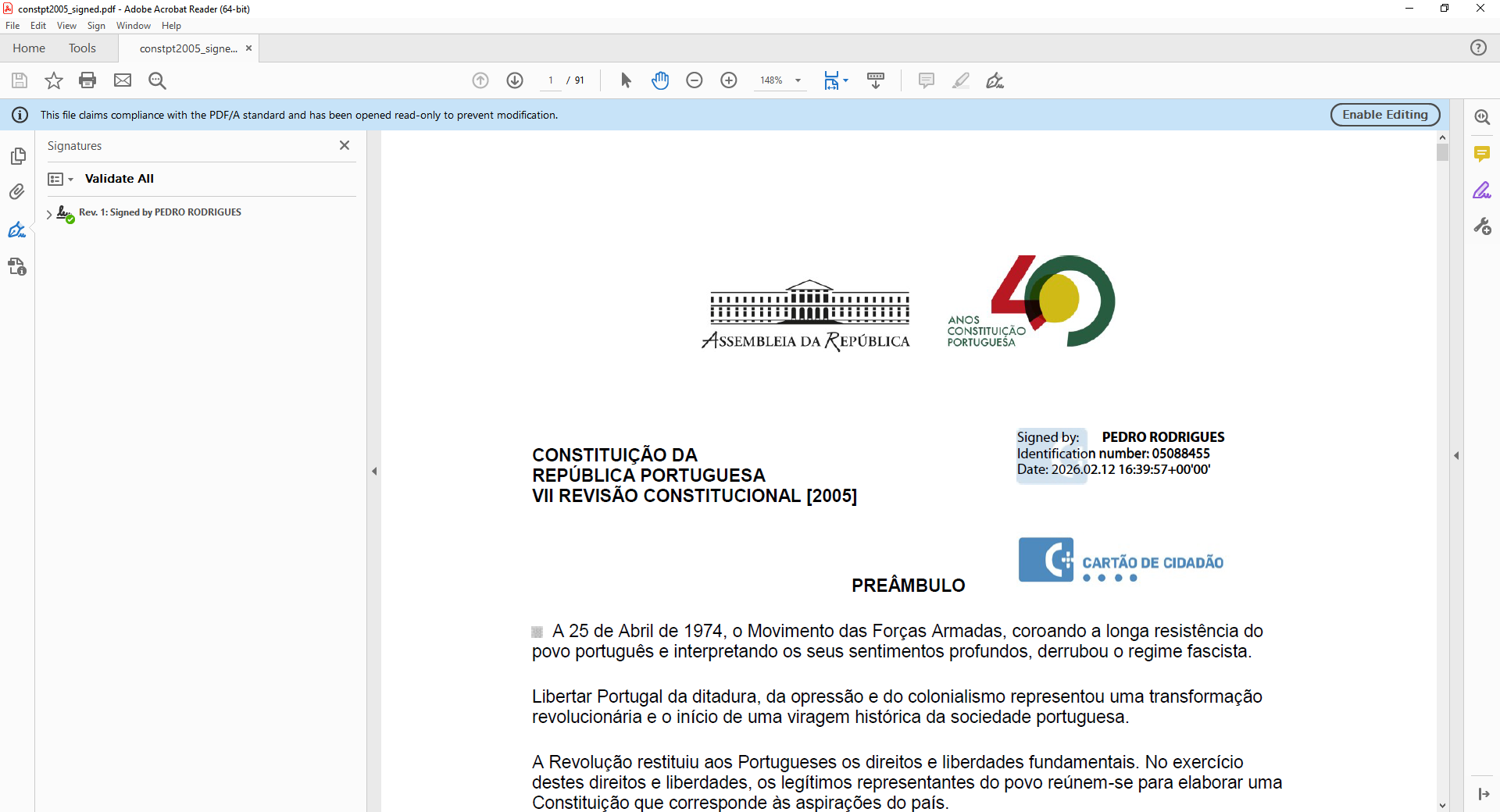Click Validate All signatures
The image size is (1500, 812).
120,179
